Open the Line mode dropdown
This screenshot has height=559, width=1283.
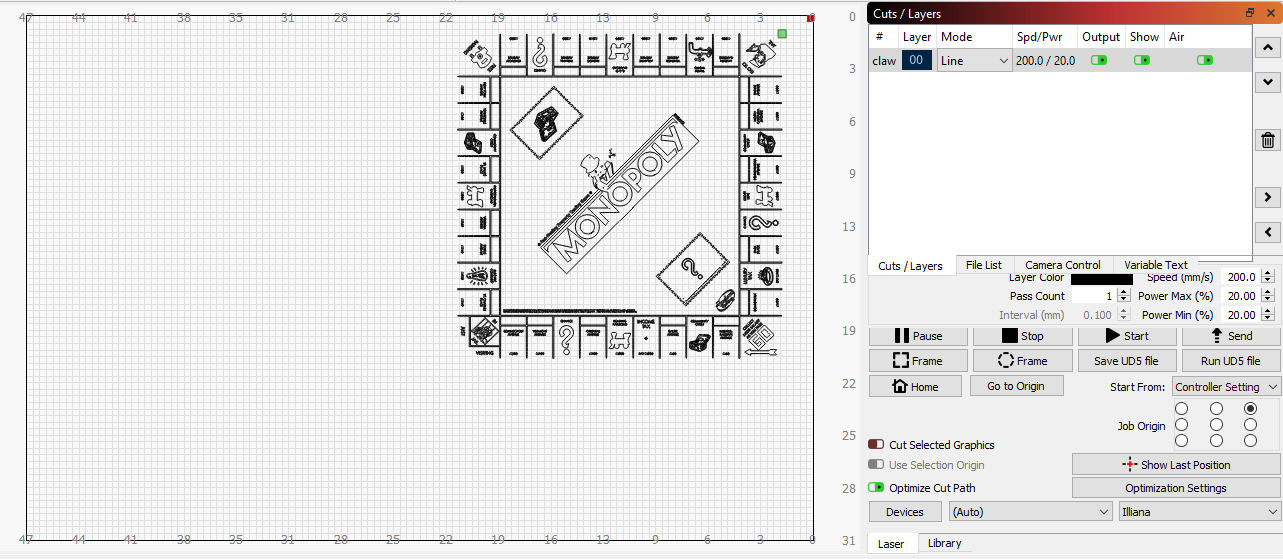point(974,61)
